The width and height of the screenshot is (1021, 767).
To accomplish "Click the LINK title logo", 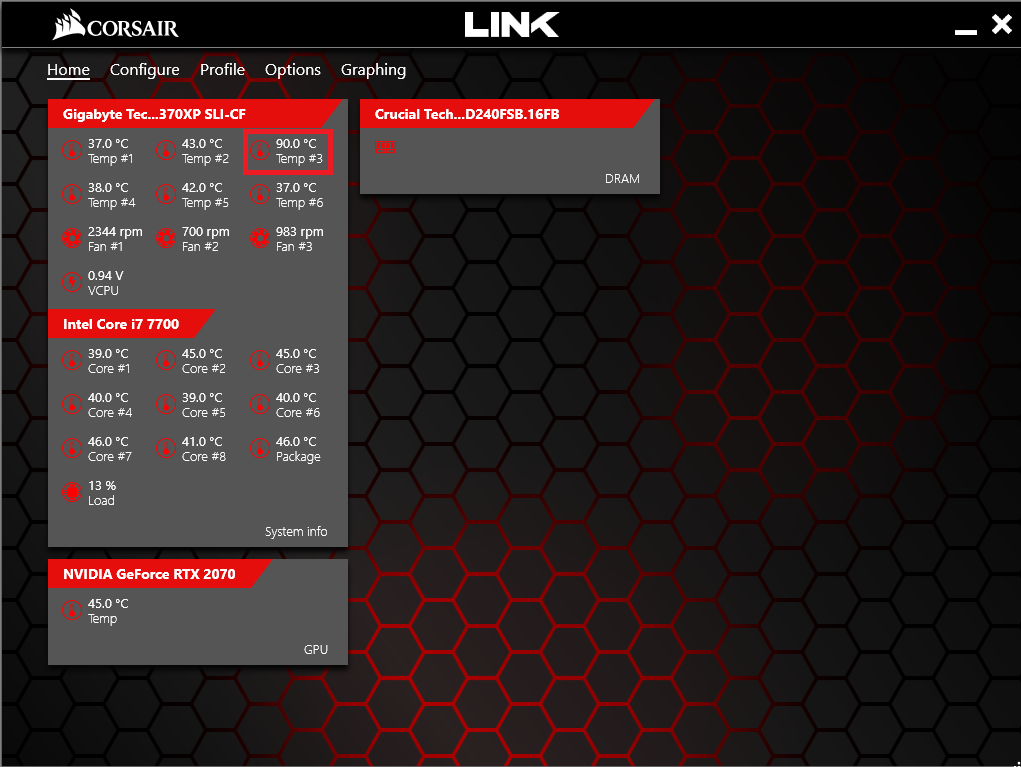I will click(512, 25).
